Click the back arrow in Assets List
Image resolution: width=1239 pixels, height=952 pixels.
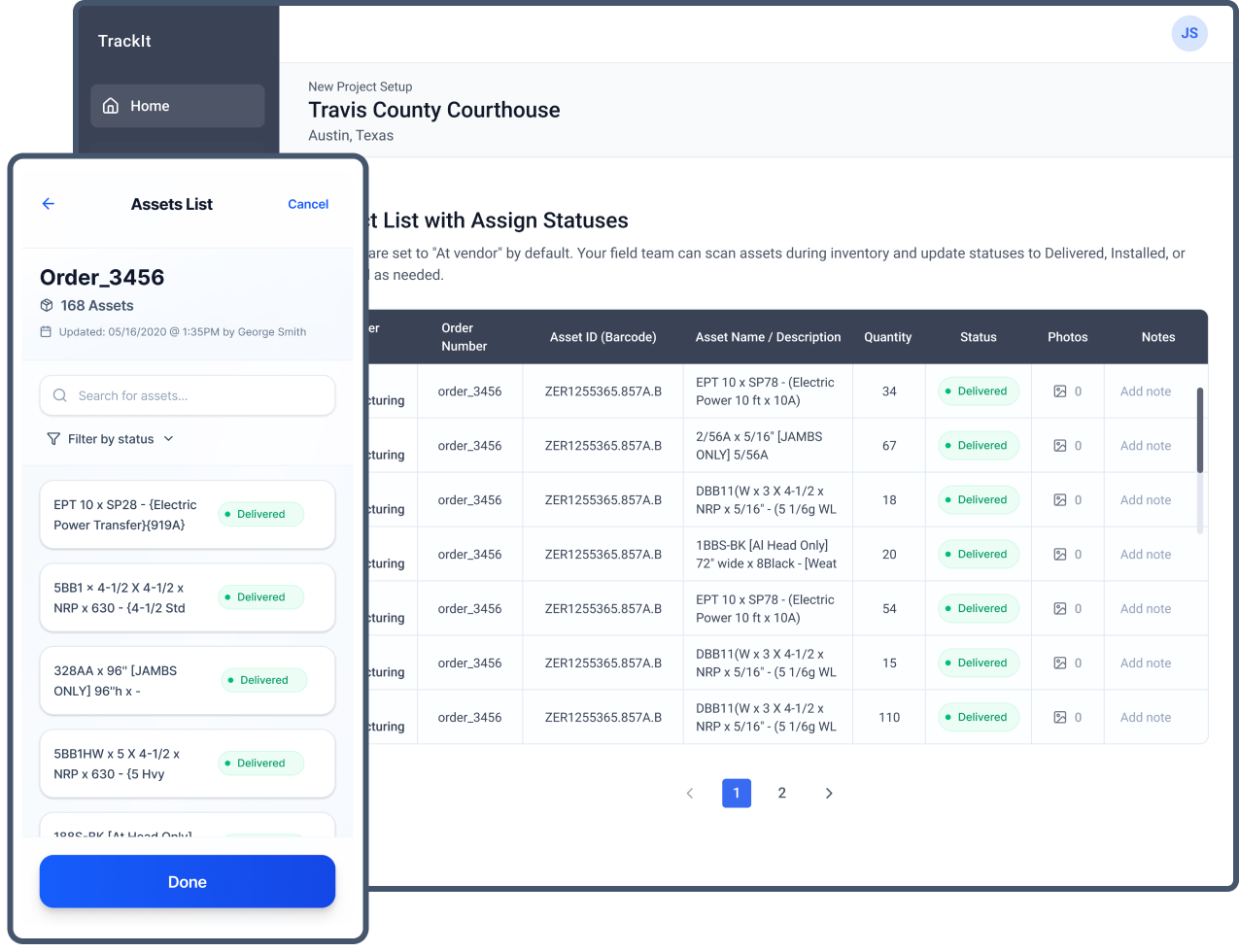49,204
